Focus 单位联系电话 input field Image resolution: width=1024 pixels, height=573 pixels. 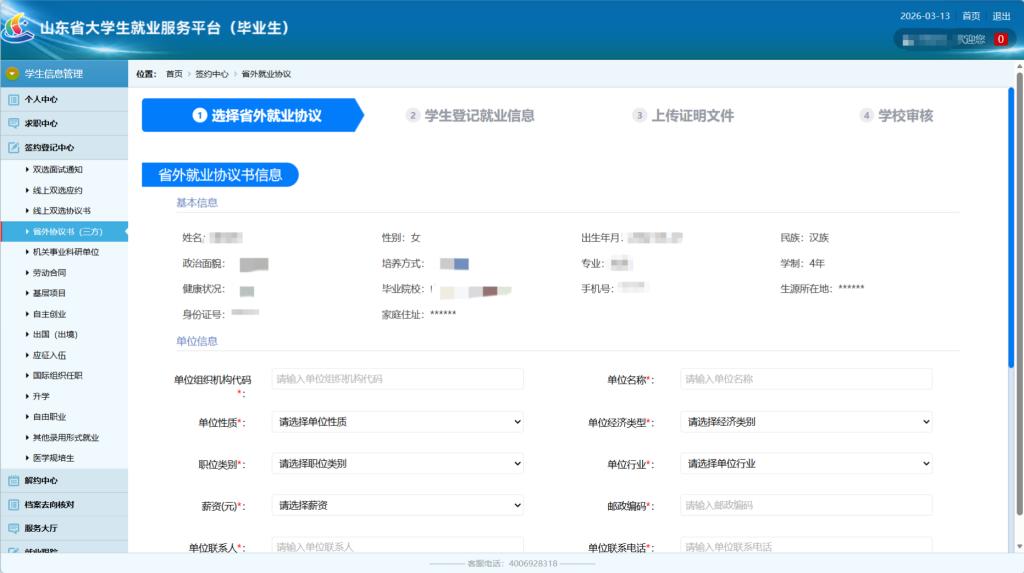pyautogui.click(x=807, y=546)
